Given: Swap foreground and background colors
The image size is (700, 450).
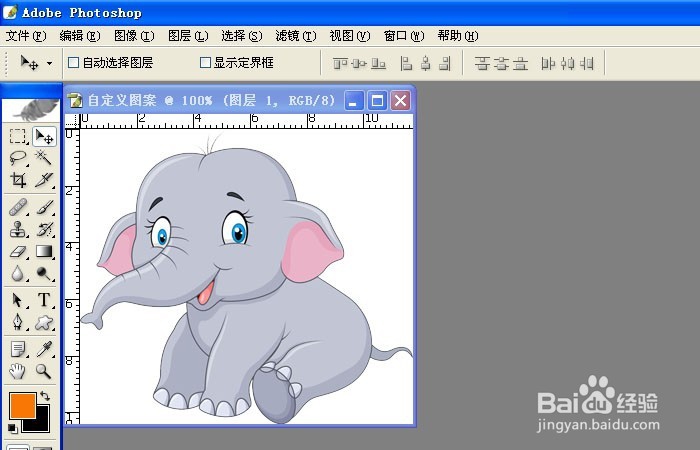Looking at the screenshot, I should point(45,396).
